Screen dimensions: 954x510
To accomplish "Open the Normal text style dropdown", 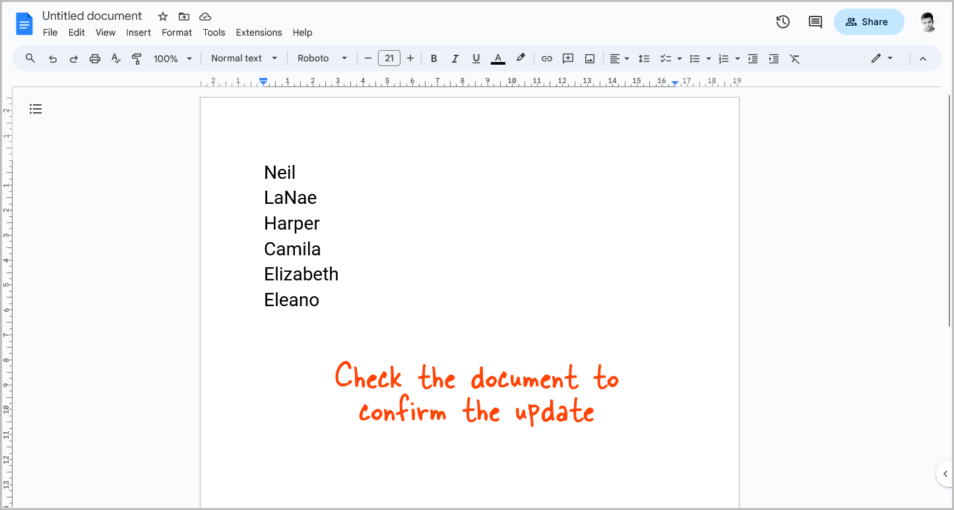I will tap(244, 58).
